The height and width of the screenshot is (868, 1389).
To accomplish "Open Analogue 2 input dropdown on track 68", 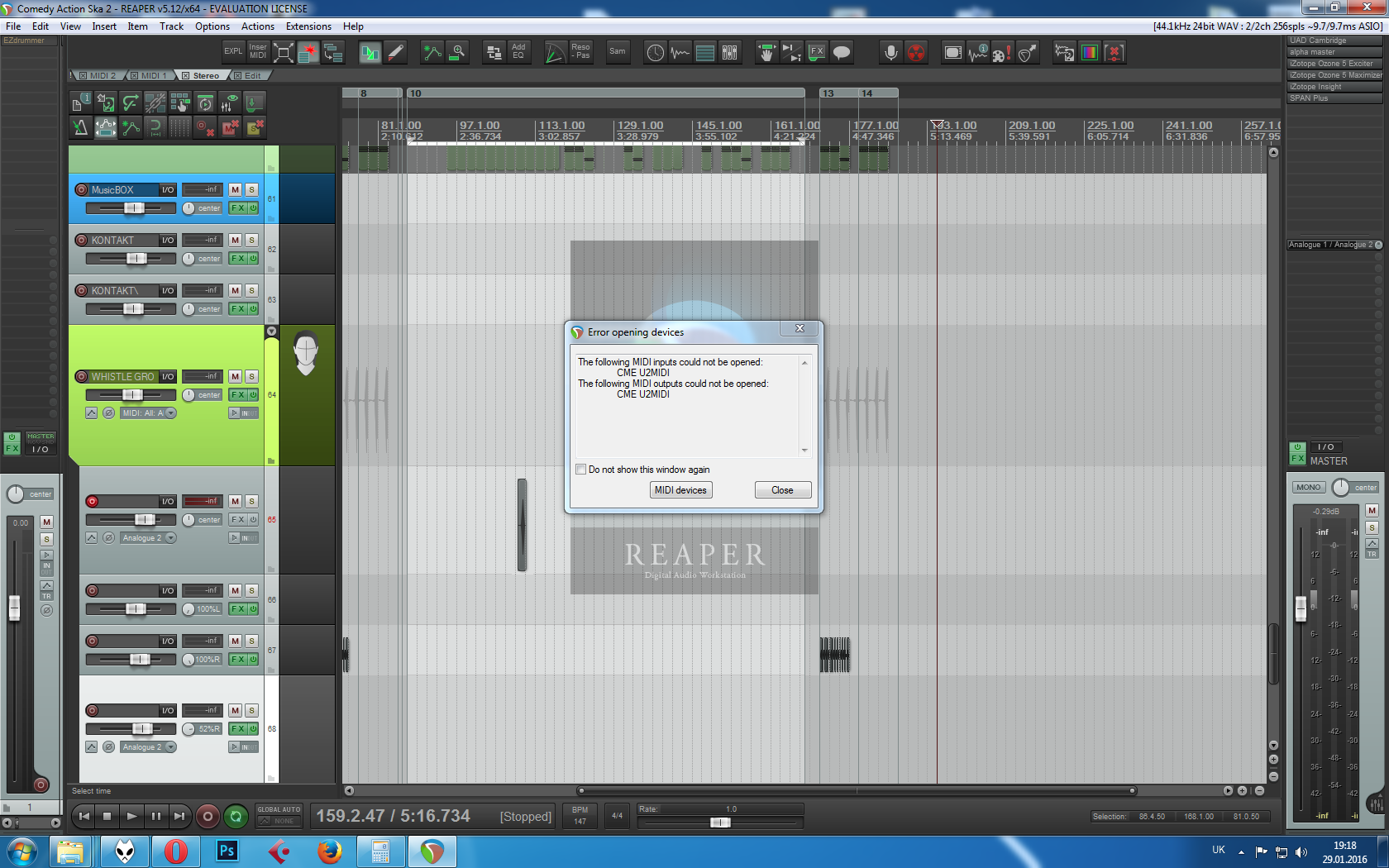I will [149, 747].
